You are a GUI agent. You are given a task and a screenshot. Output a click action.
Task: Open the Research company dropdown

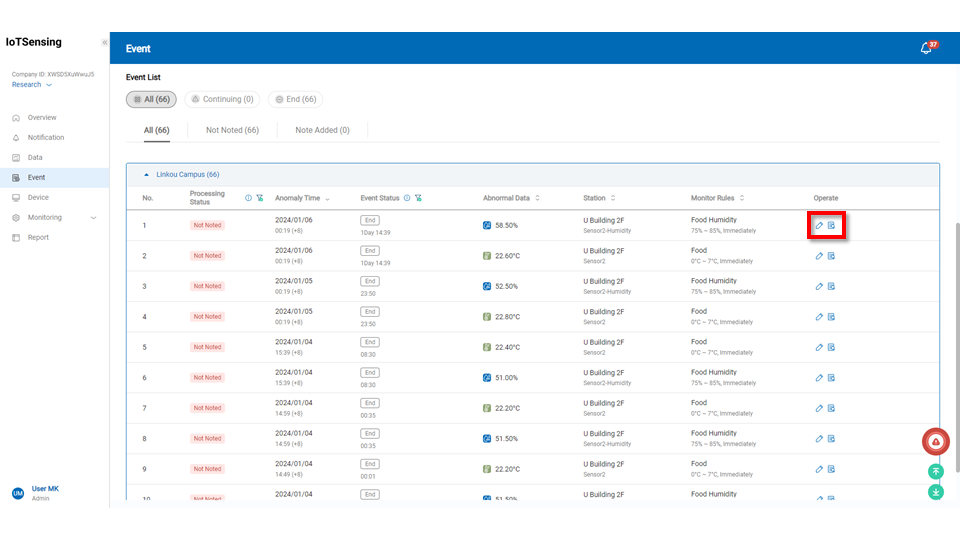click(x=32, y=85)
